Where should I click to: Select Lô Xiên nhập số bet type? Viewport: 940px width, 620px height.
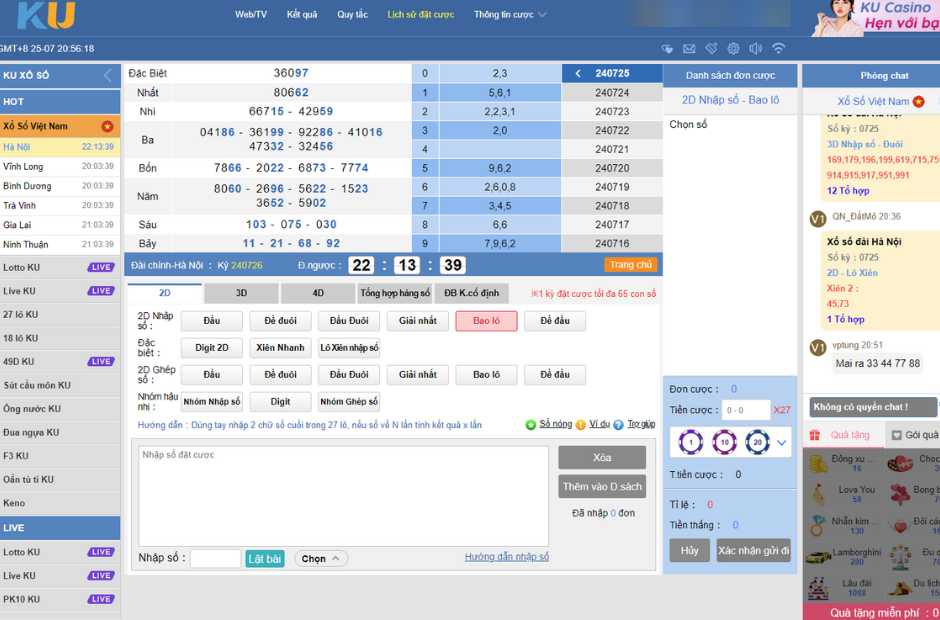[349, 348]
